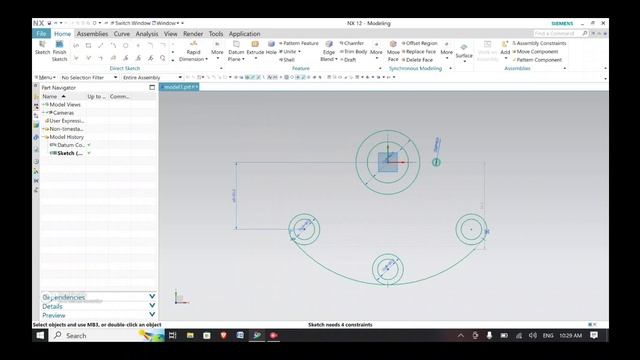The width and height of the screenshot is (640, 360).
Task: Maximize the Part Navigator panel
Action: (152, 87)
